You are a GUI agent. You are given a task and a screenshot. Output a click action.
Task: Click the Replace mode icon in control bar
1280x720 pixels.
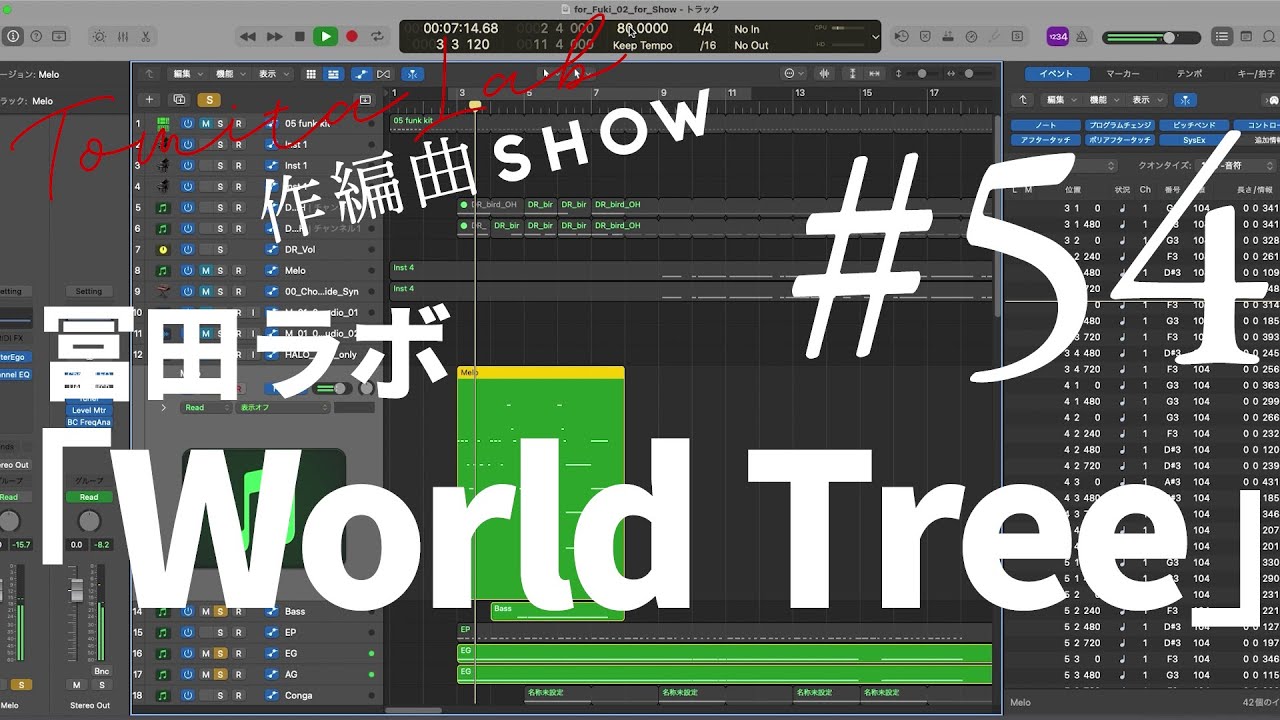coord(925,36)
